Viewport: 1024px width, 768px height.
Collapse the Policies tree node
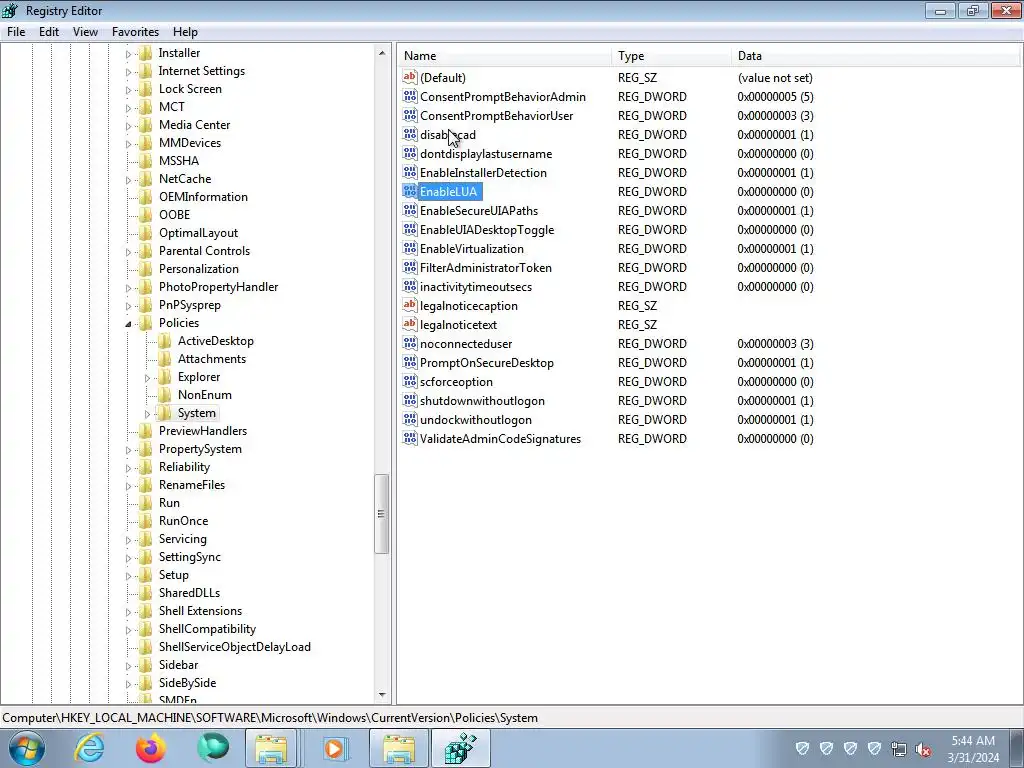click(x=128, y=323)
